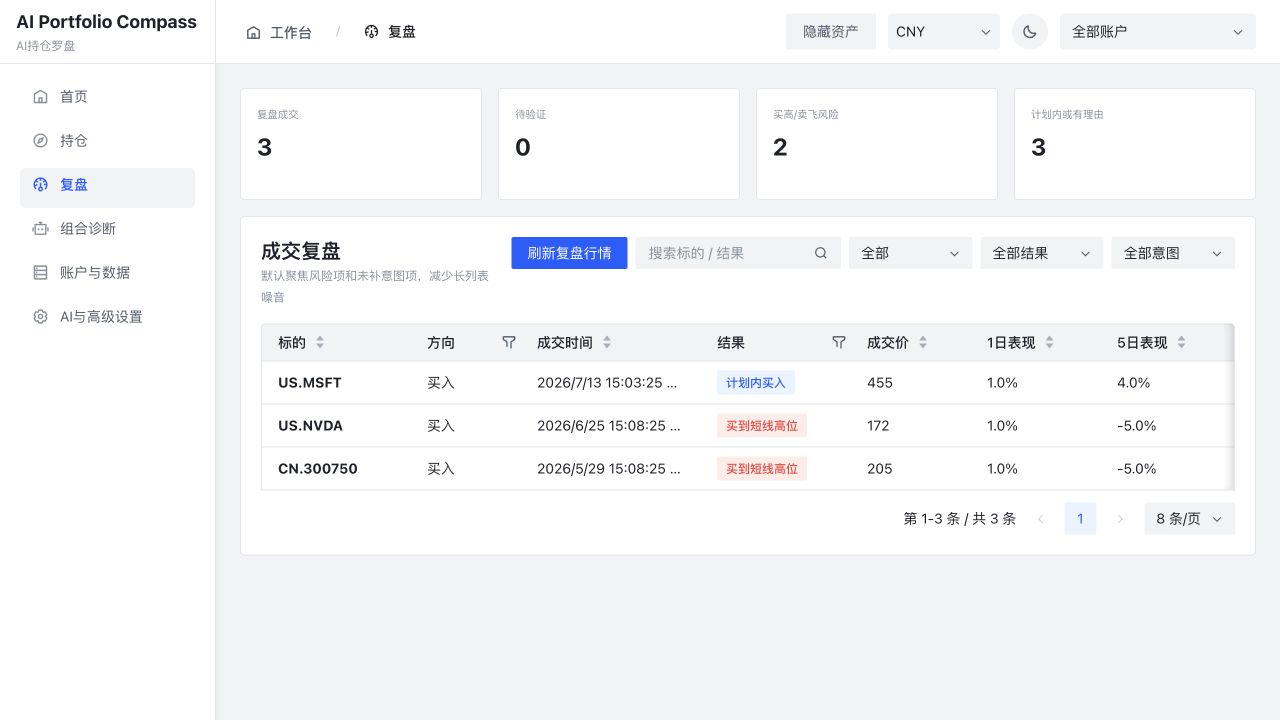This screenshot has height=720, width=1280.
Task: Open 持仓 in the sidebar menu
Action: pos(107,141)
